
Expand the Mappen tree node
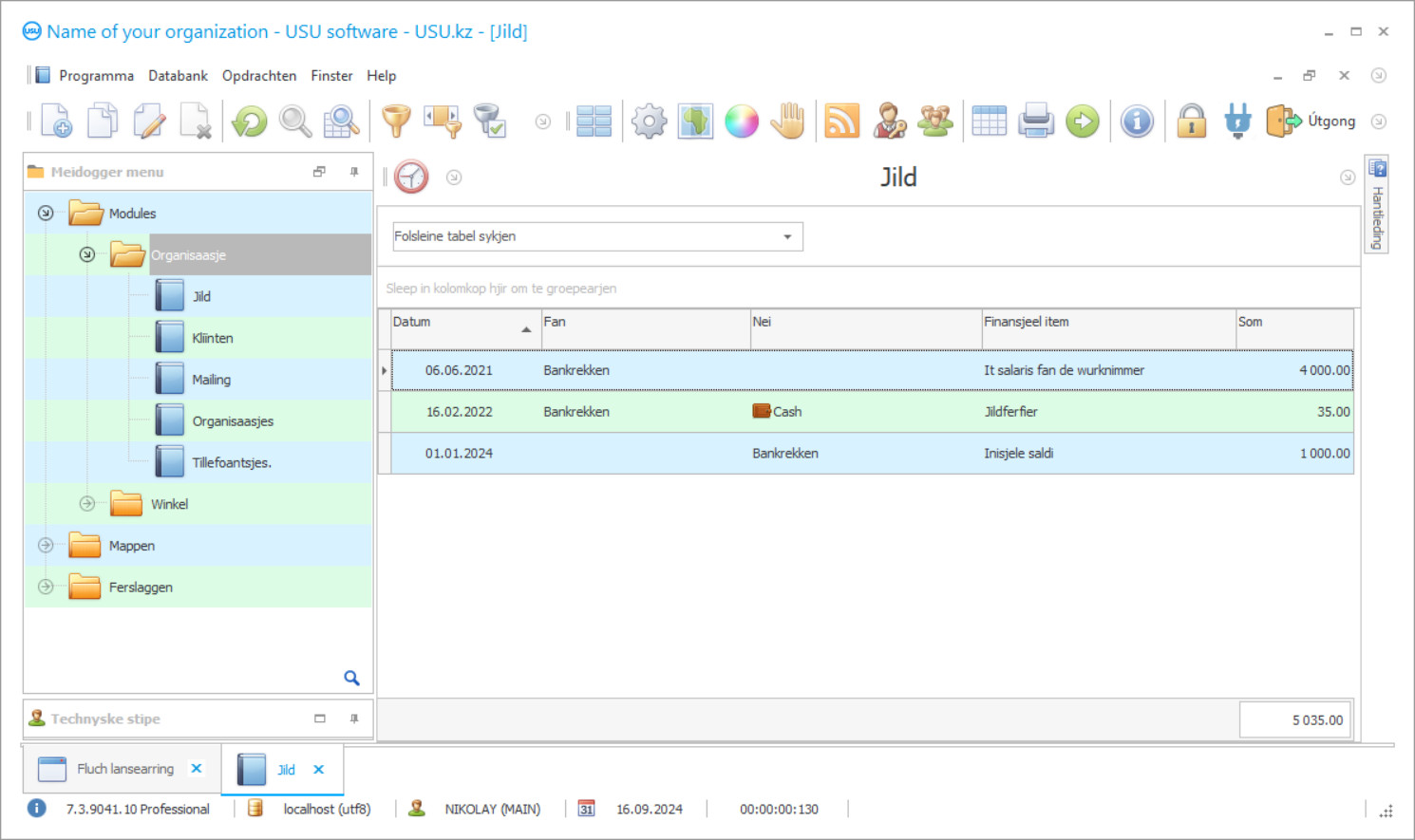(46, 545)
